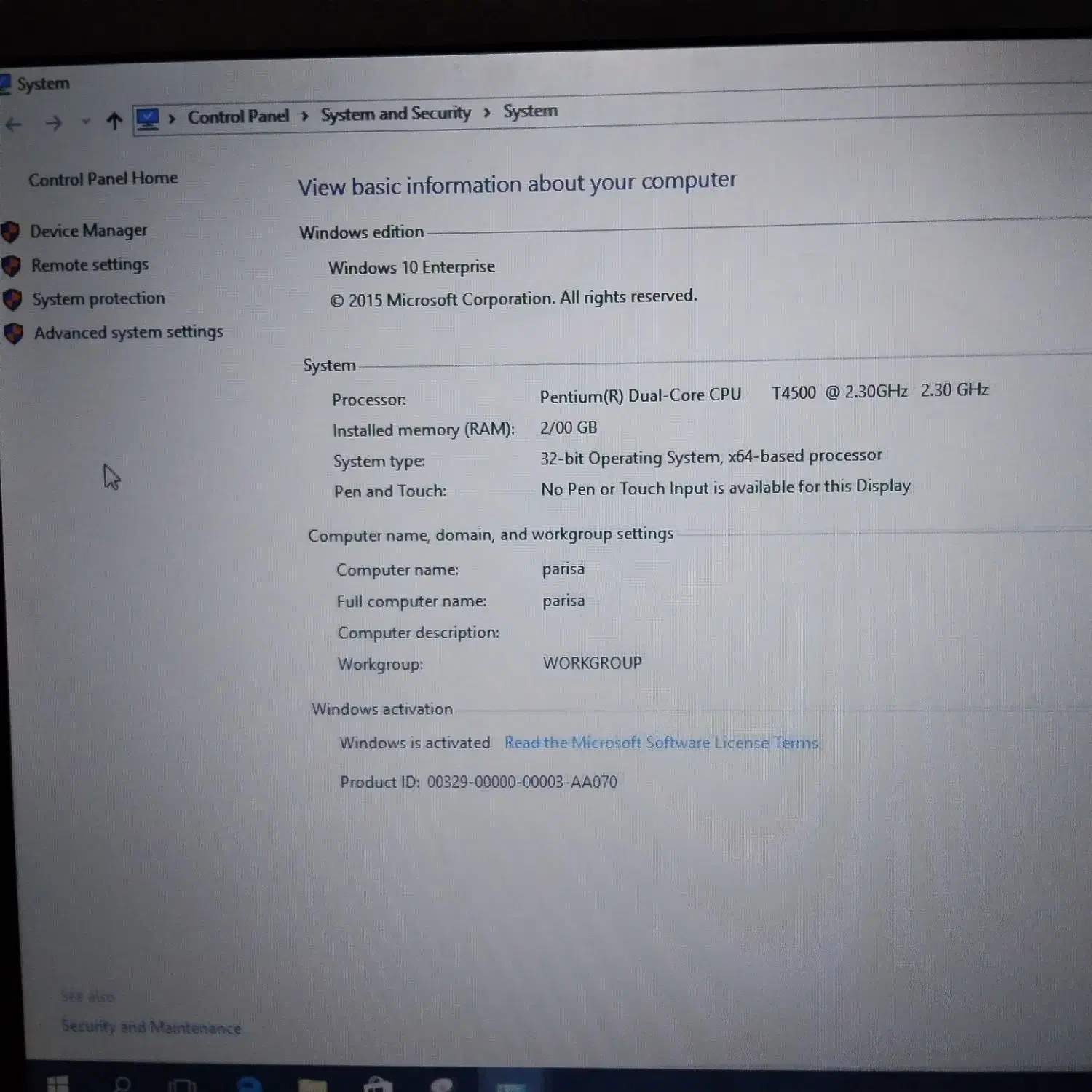Click the Product ID '00329-00000-00003-AA070'
1092x1092 pixels.
tap(522, 783)
